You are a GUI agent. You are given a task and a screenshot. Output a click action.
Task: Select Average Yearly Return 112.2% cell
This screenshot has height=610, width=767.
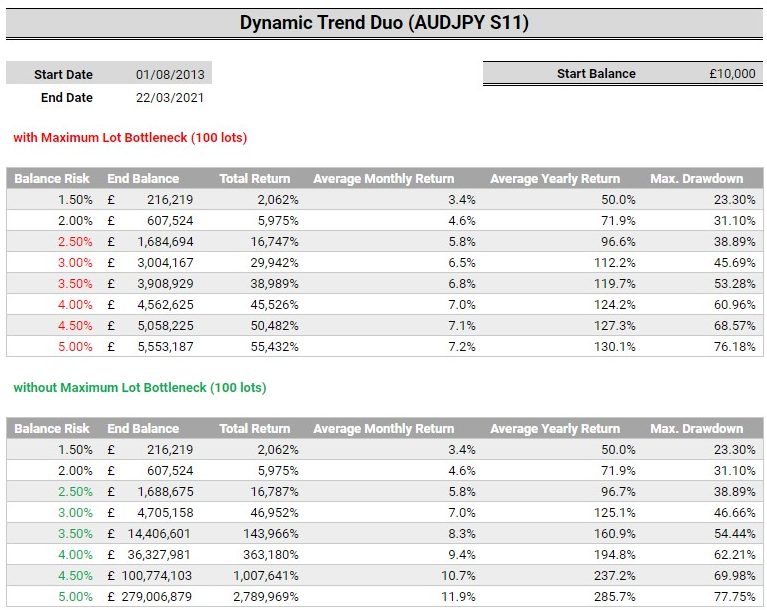click(x=615, y=263)
